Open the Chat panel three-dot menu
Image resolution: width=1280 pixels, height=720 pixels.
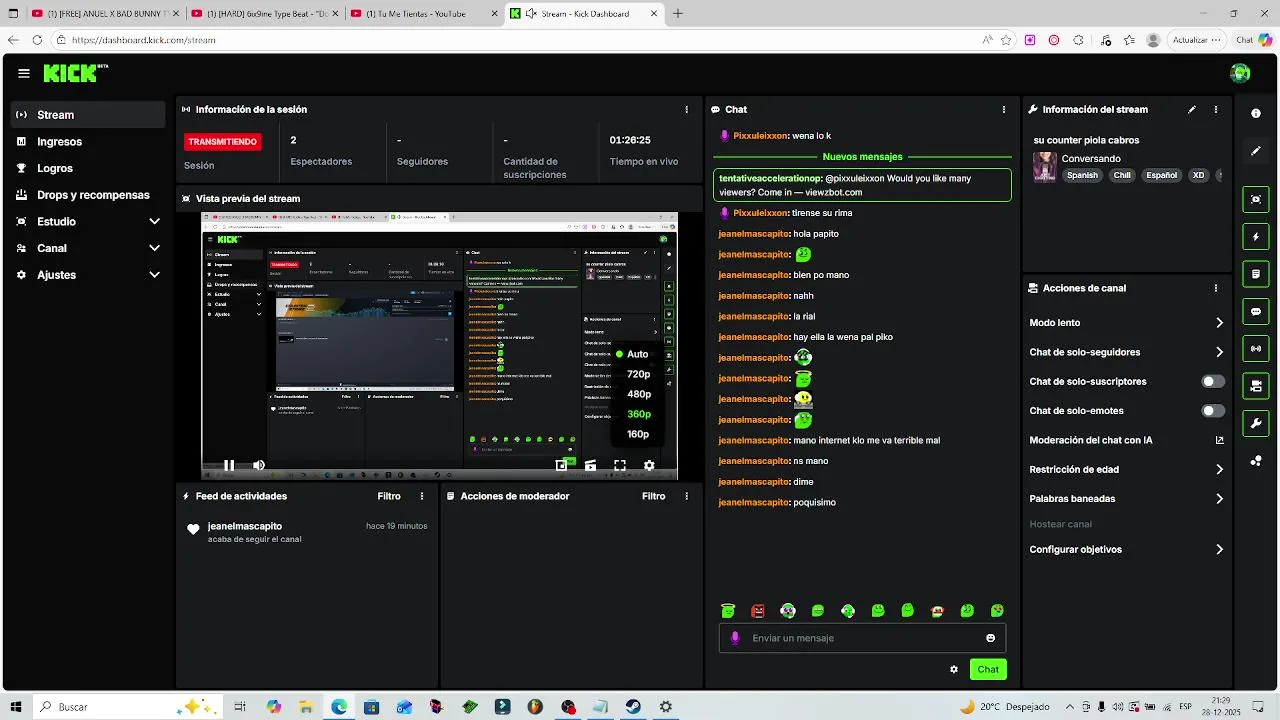(1004, 110)
